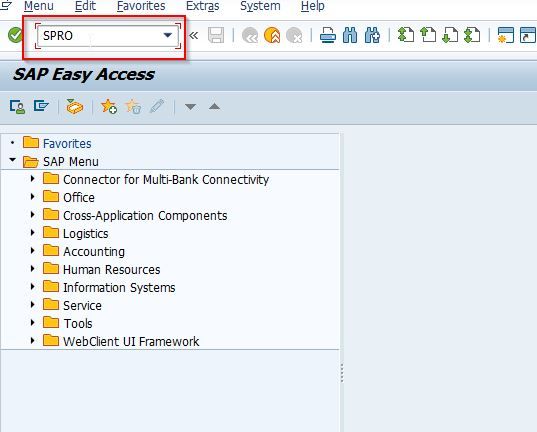Image resolution: width=537 pixels, height=432 pixels.
Task: Open the Extras menu
Action: pyautogui.click(x=202, y=6)
